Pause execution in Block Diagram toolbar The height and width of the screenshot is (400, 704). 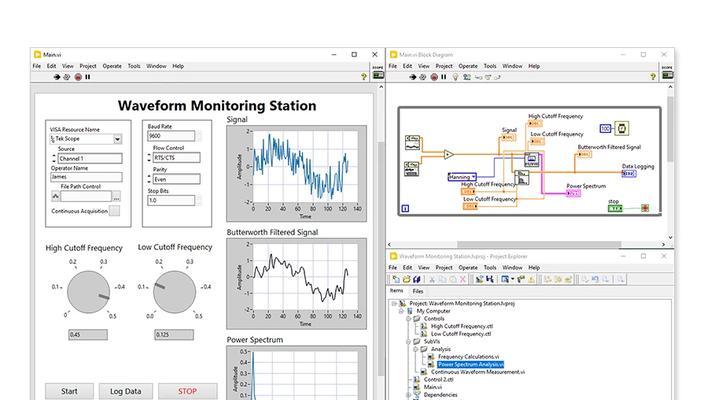tap(444, 77)
